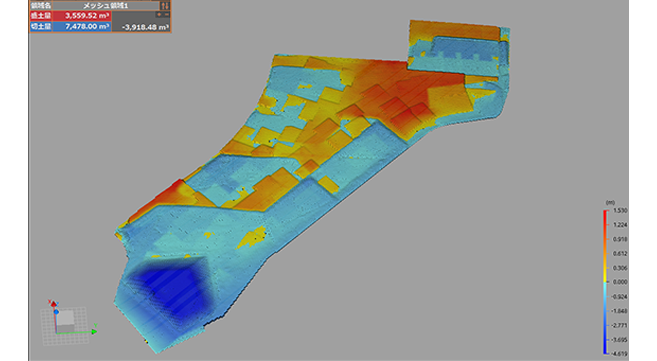
Task: Click the blue Z axis cone on the gizmo
Action: (x=56, y=312)
